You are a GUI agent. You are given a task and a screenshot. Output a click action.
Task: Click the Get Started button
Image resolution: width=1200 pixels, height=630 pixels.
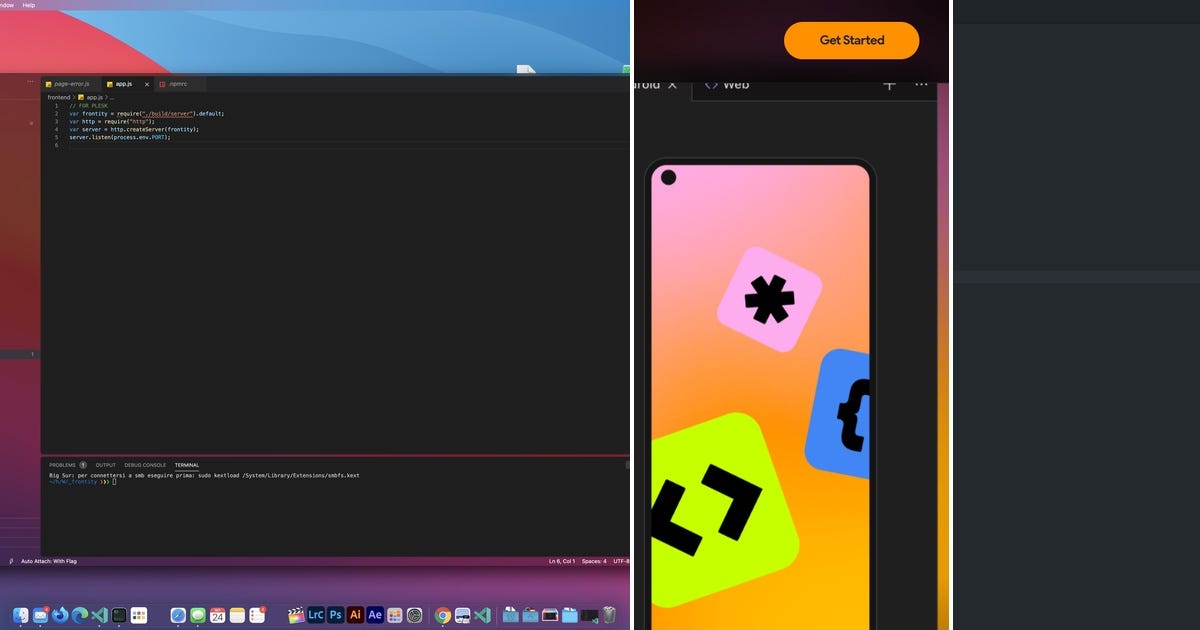tap(851, 40)
